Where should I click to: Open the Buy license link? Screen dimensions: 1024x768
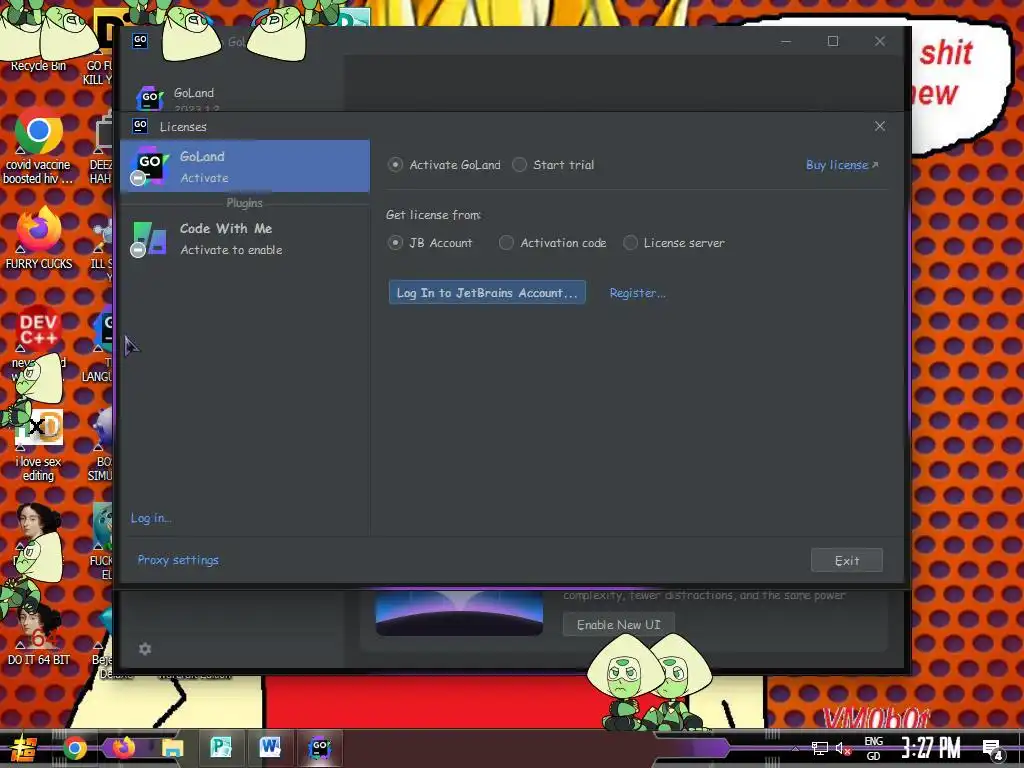(x=842, y=165)
